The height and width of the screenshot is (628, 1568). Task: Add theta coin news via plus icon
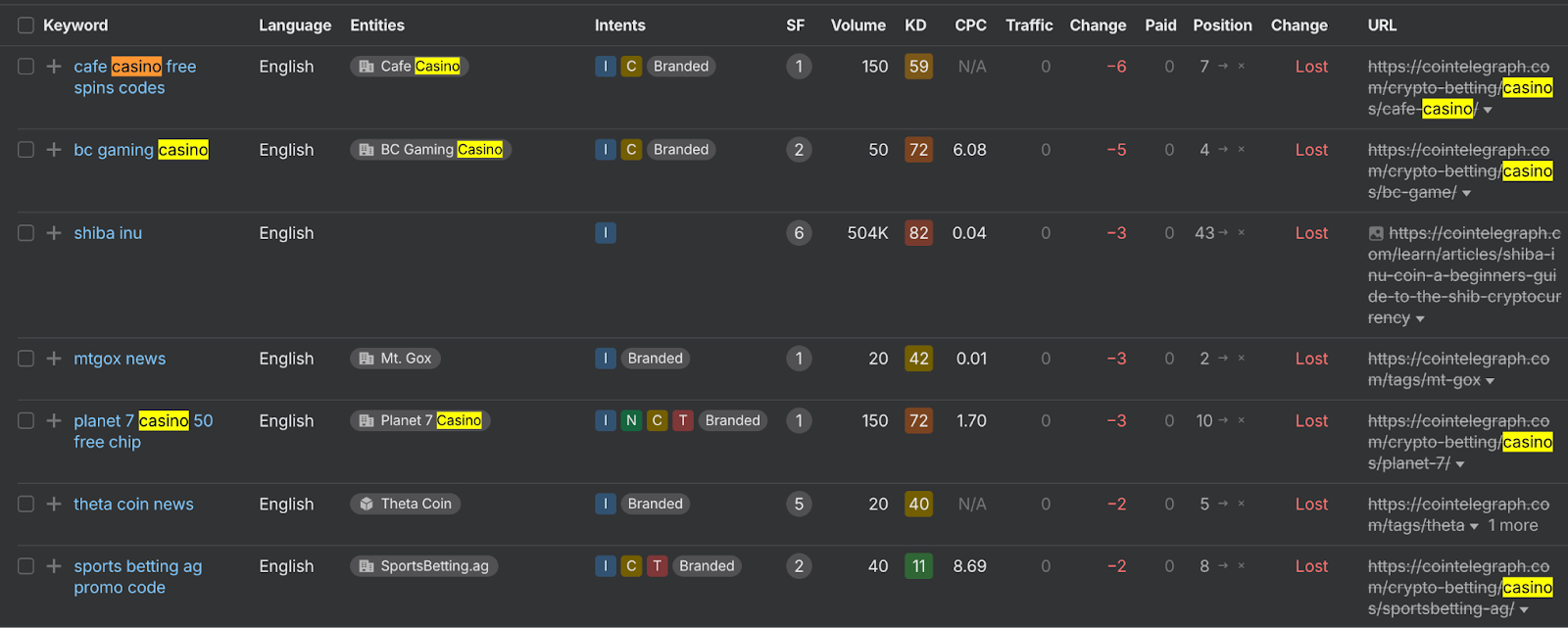click(54, 504)
